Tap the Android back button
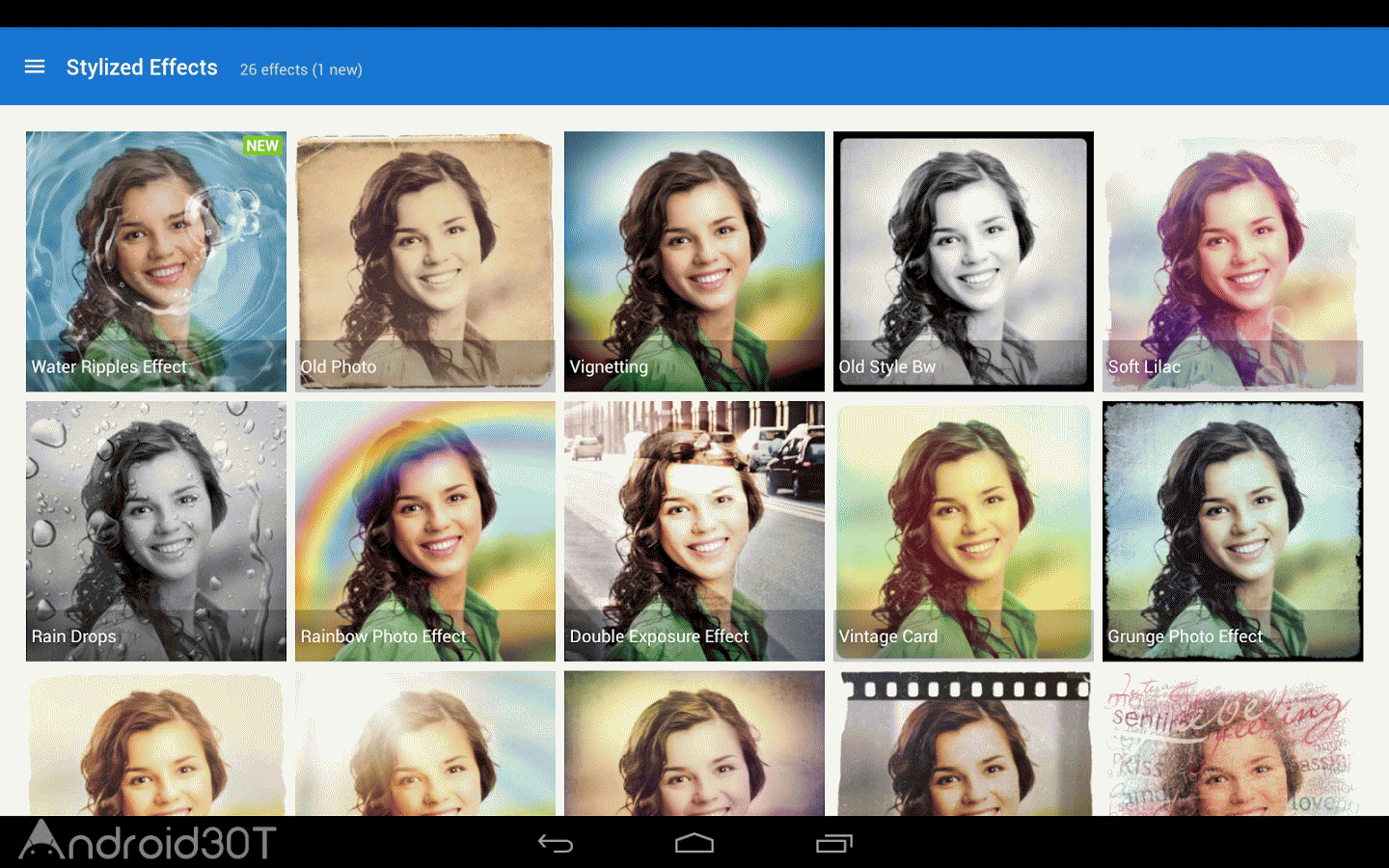The height and width of the screenshot is (868, 1389). pos(556,844)
